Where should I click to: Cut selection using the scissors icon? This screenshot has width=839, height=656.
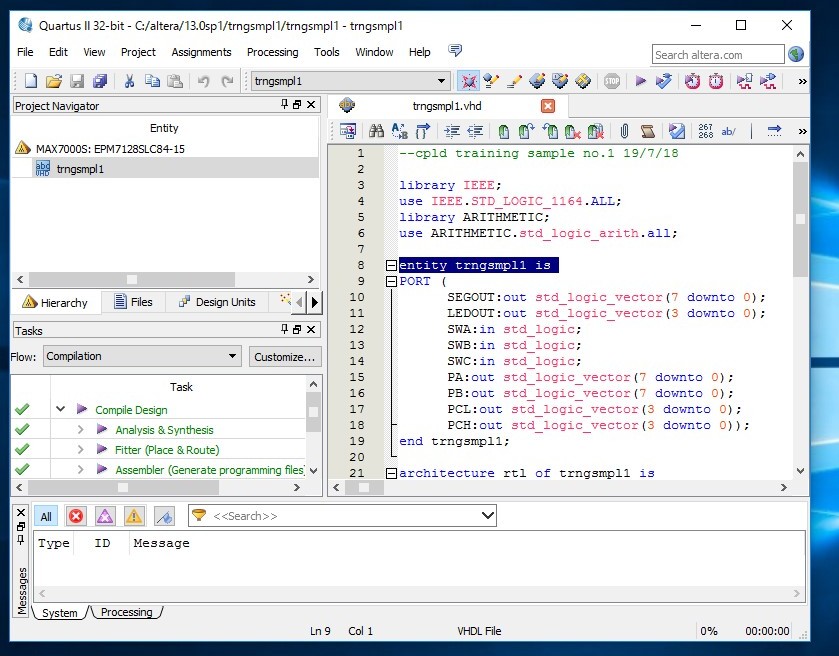129,81
